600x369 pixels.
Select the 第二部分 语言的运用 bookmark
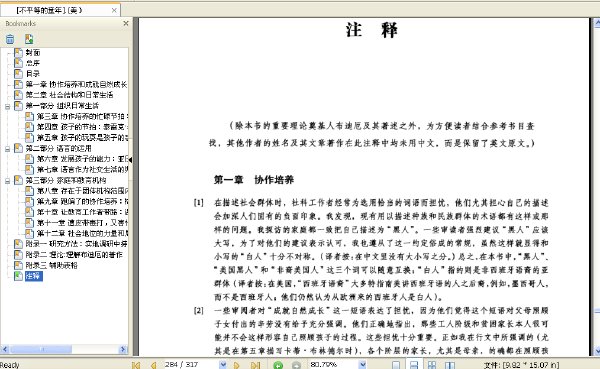(59, 148)
